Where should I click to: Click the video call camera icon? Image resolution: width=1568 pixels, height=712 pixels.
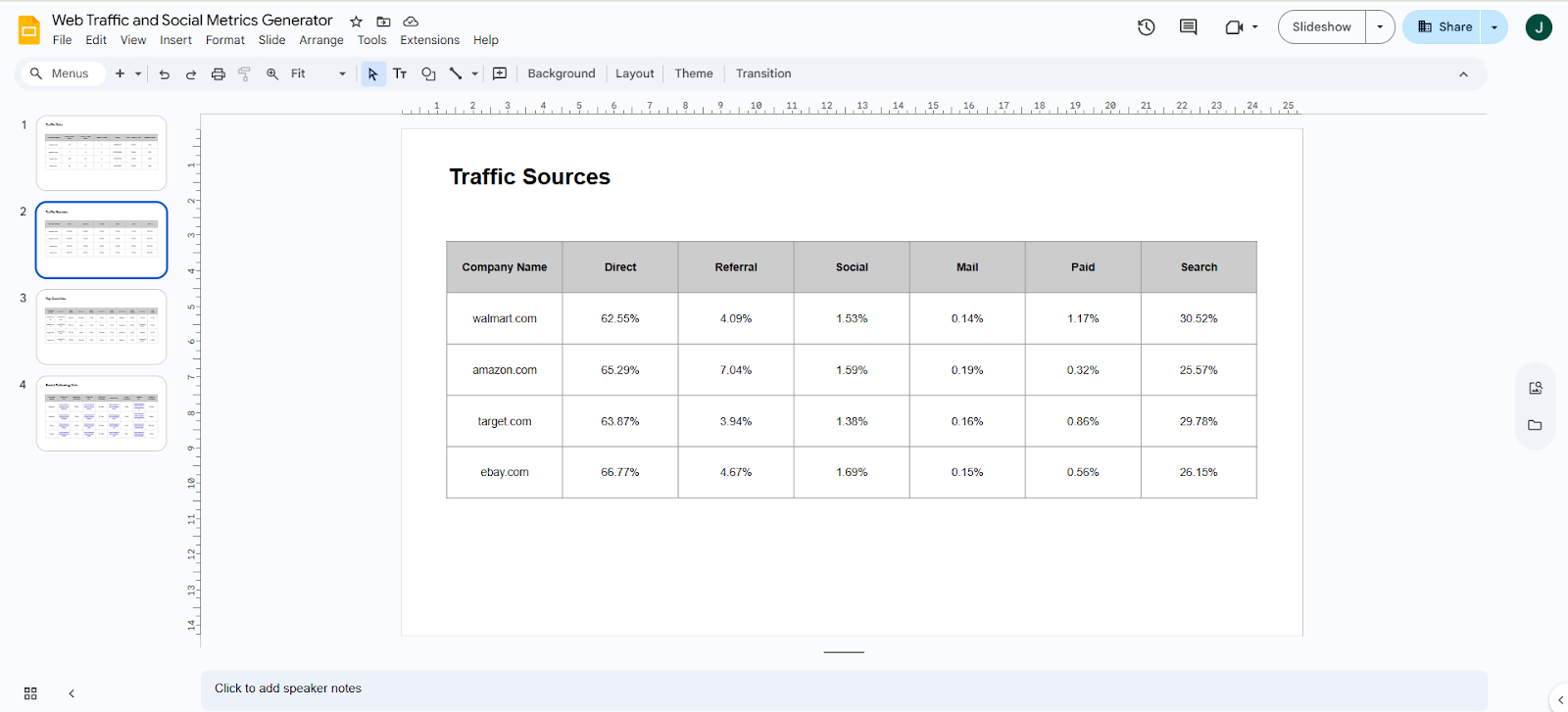tap(1234, 27)
